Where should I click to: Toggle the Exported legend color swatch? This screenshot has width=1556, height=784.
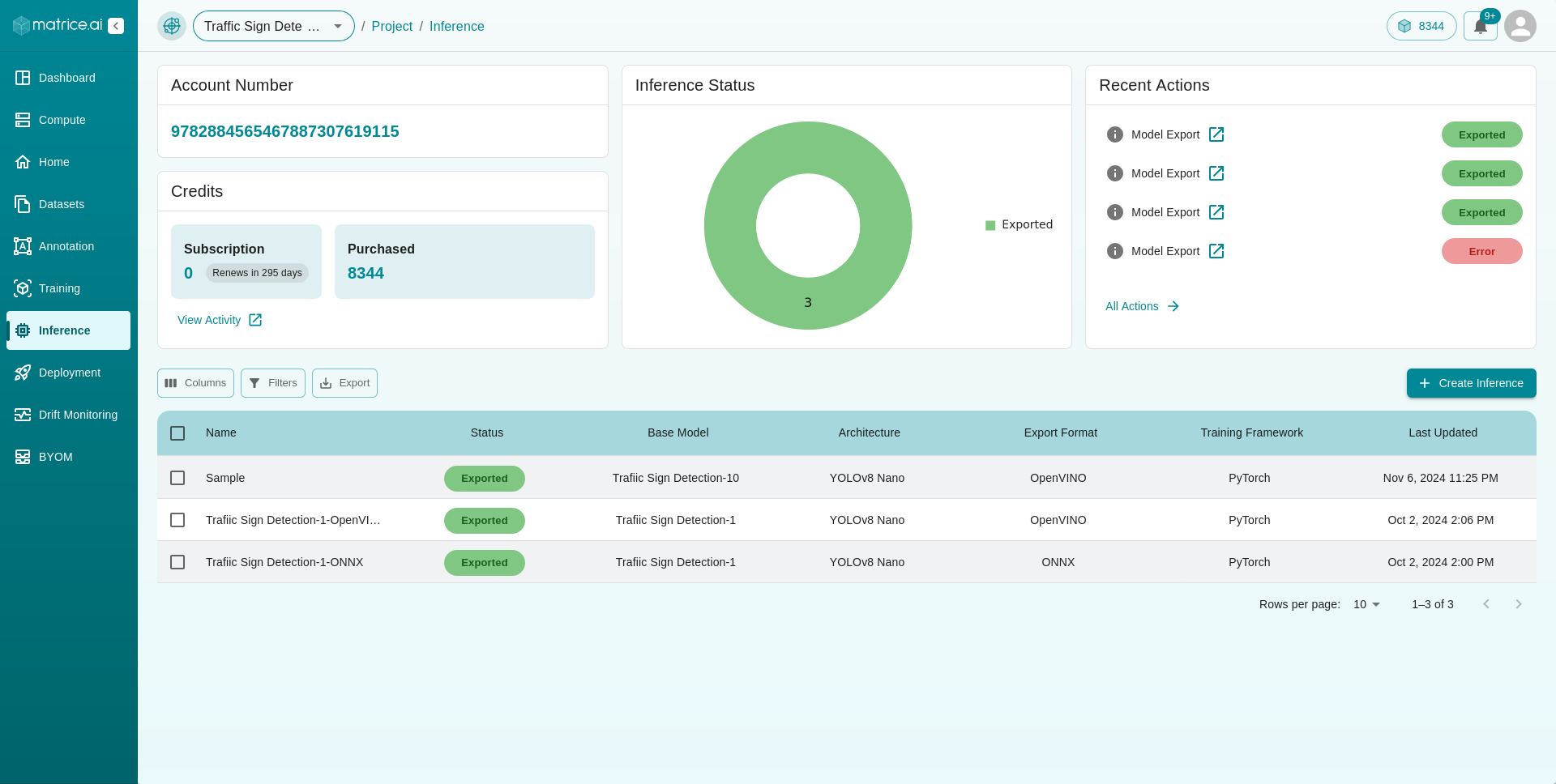click(x=990, y=225)
